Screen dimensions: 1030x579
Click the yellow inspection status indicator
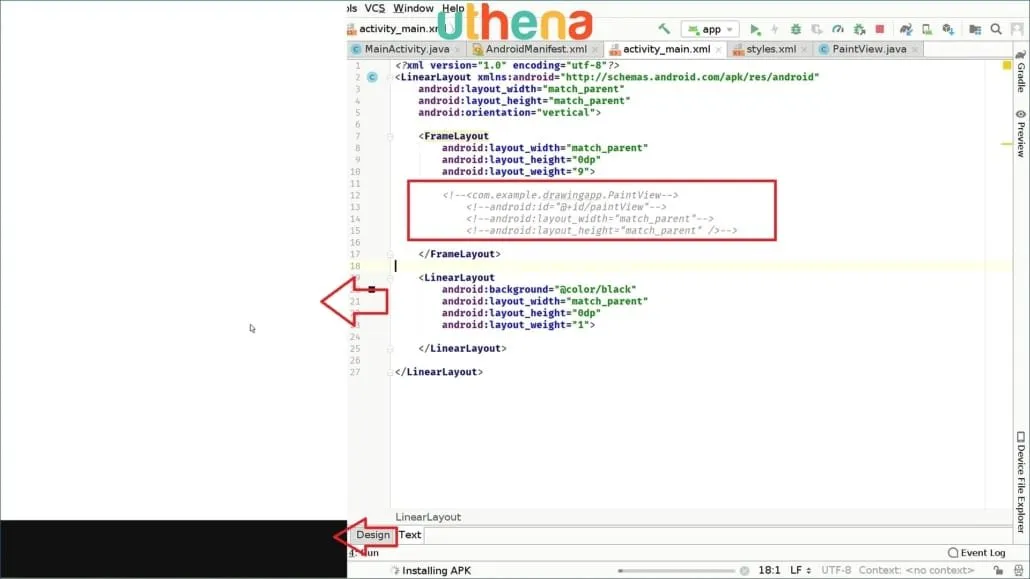click(1006, 65)
